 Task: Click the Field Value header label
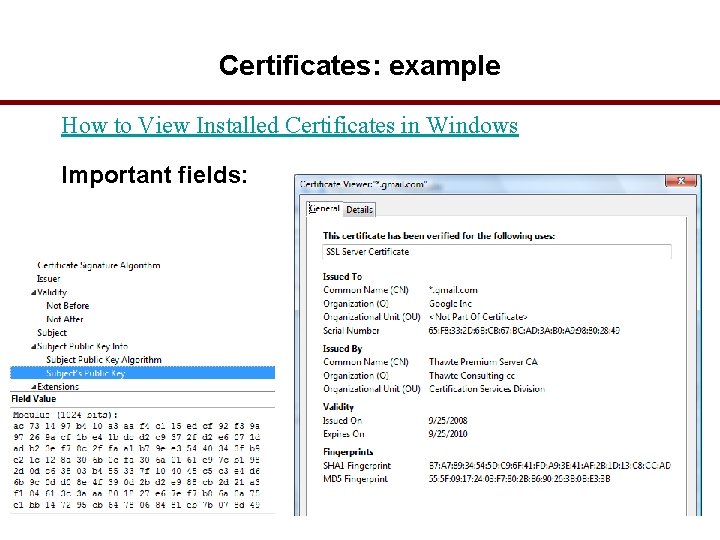click(x=34, y=399)
